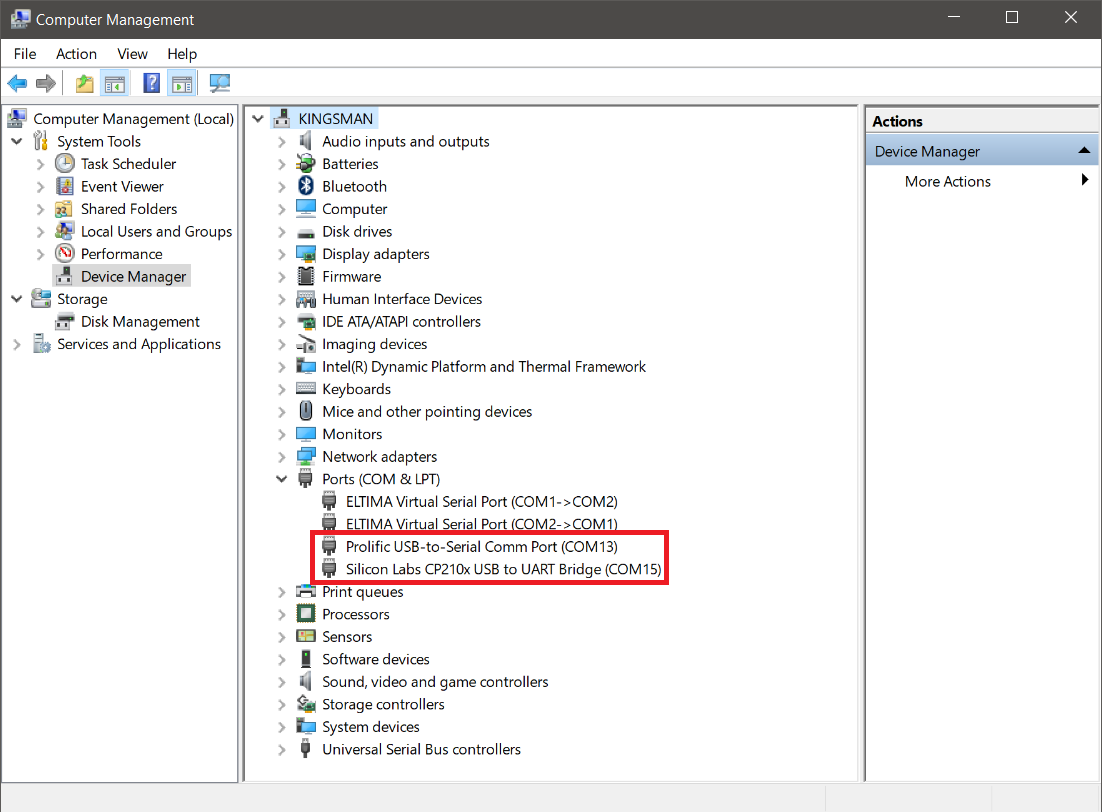Click the Mice and other pointing devices icon
Screen dimensions: 1102x812
coord(306,411)
